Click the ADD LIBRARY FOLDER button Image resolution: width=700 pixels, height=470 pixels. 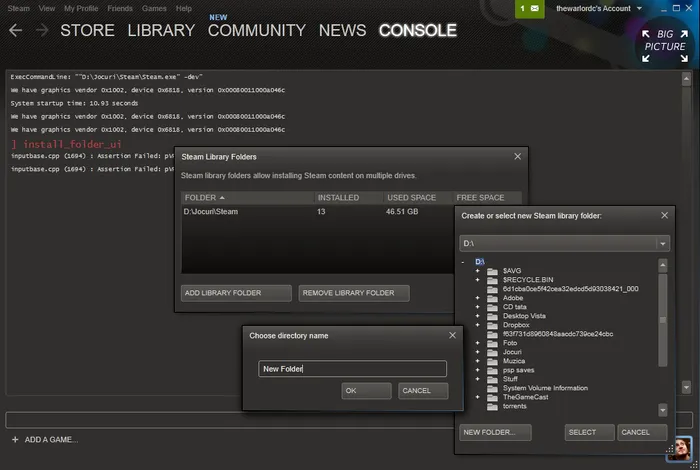[236, 293]
